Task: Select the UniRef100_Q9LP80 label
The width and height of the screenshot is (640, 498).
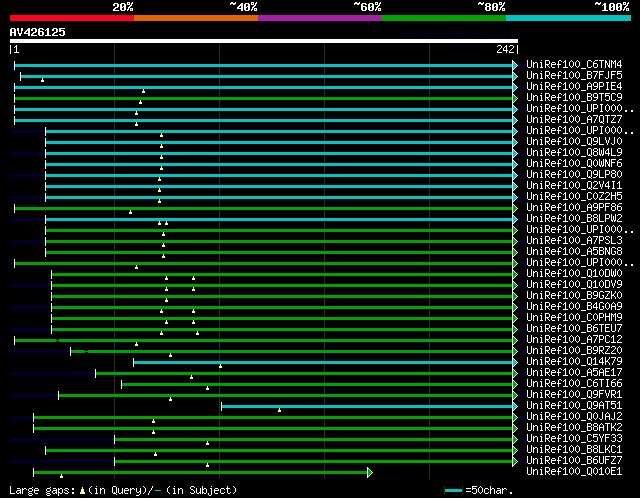Action: tap(574, 175)
